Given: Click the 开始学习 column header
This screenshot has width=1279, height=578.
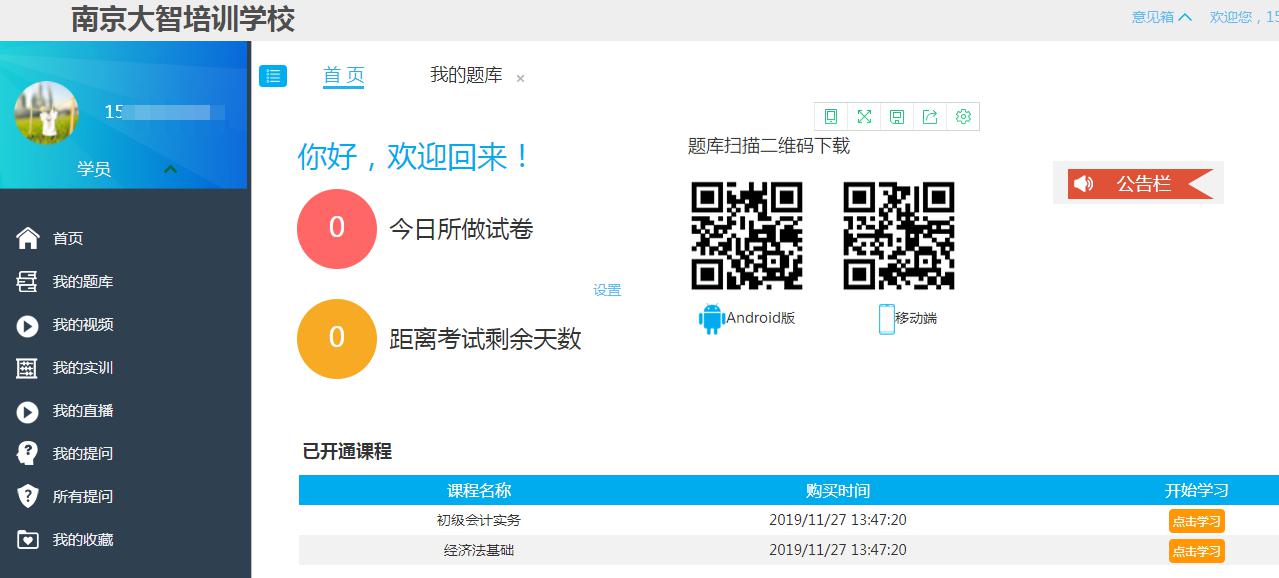Looking at the screenshot, I should click(x=1197, y=491).
